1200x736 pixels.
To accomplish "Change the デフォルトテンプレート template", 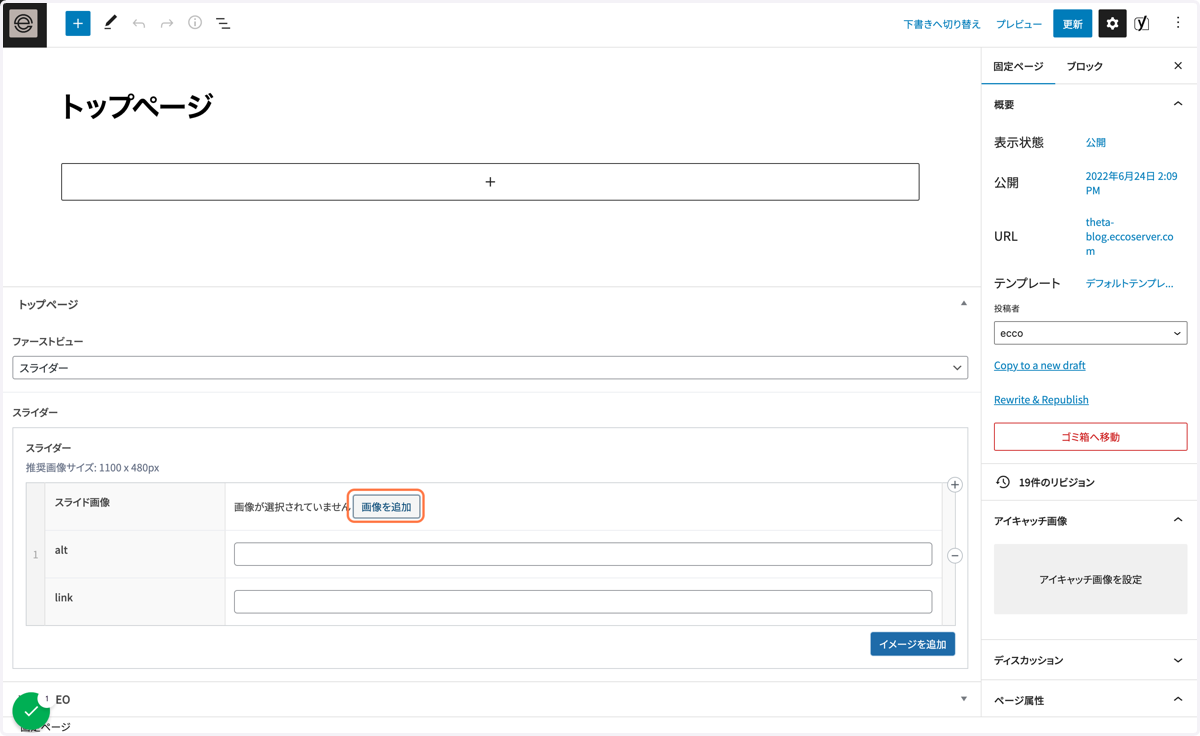I will [1130, 283].
